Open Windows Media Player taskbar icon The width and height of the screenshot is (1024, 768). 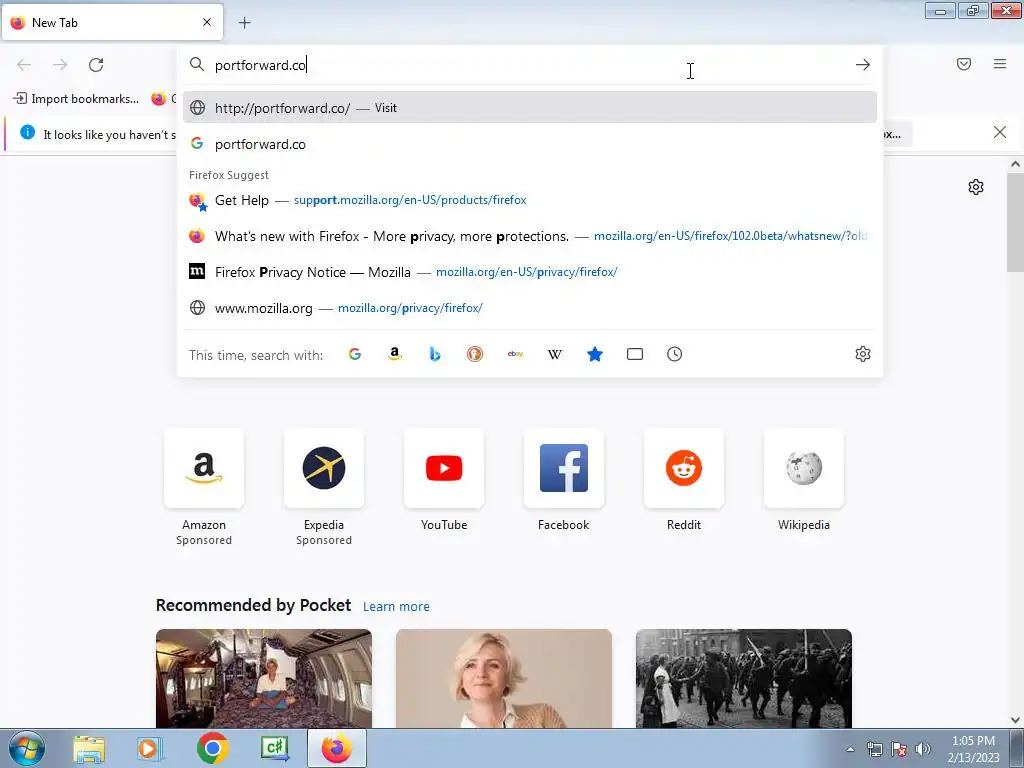click(x=150, y=748)
